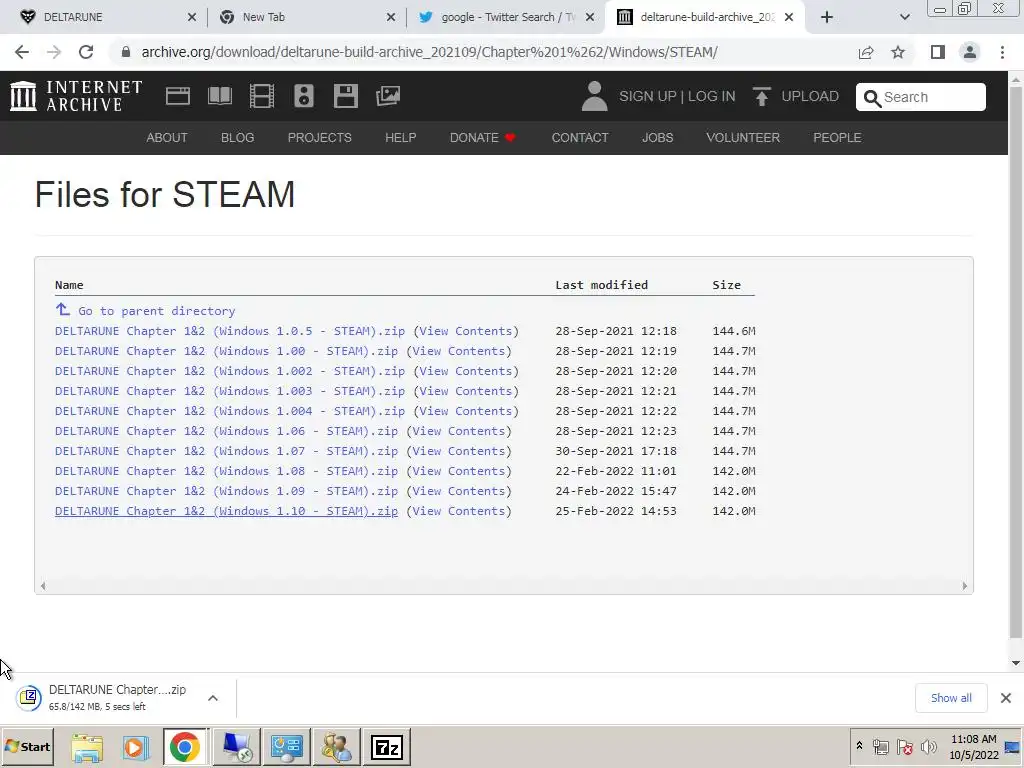1024x768 pixels.
Task: Open the Internet Archive audio speaker icon
Action: click(x=304, y=97)
